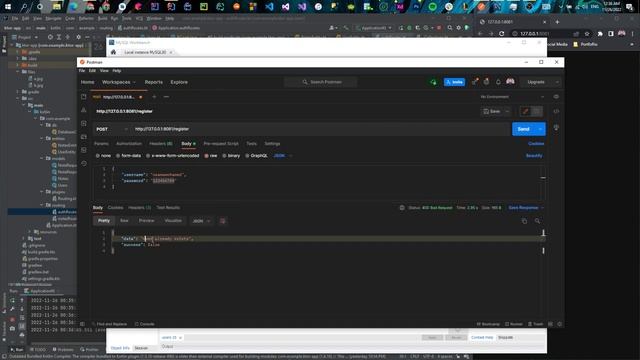The width and height of the screenshot is (640, 360).
Task: Toggle response line wrap icon
Action: [222, 221]
